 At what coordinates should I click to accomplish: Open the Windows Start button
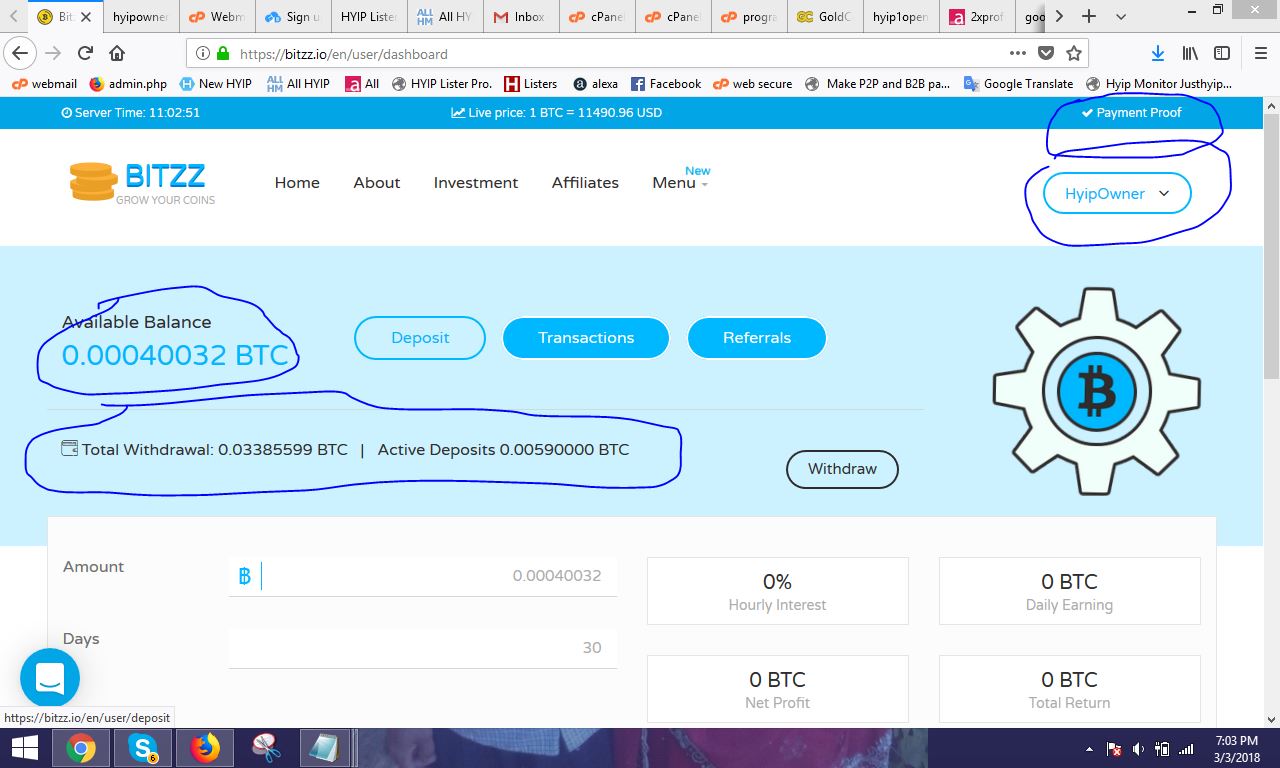click(x=25, y=748)
